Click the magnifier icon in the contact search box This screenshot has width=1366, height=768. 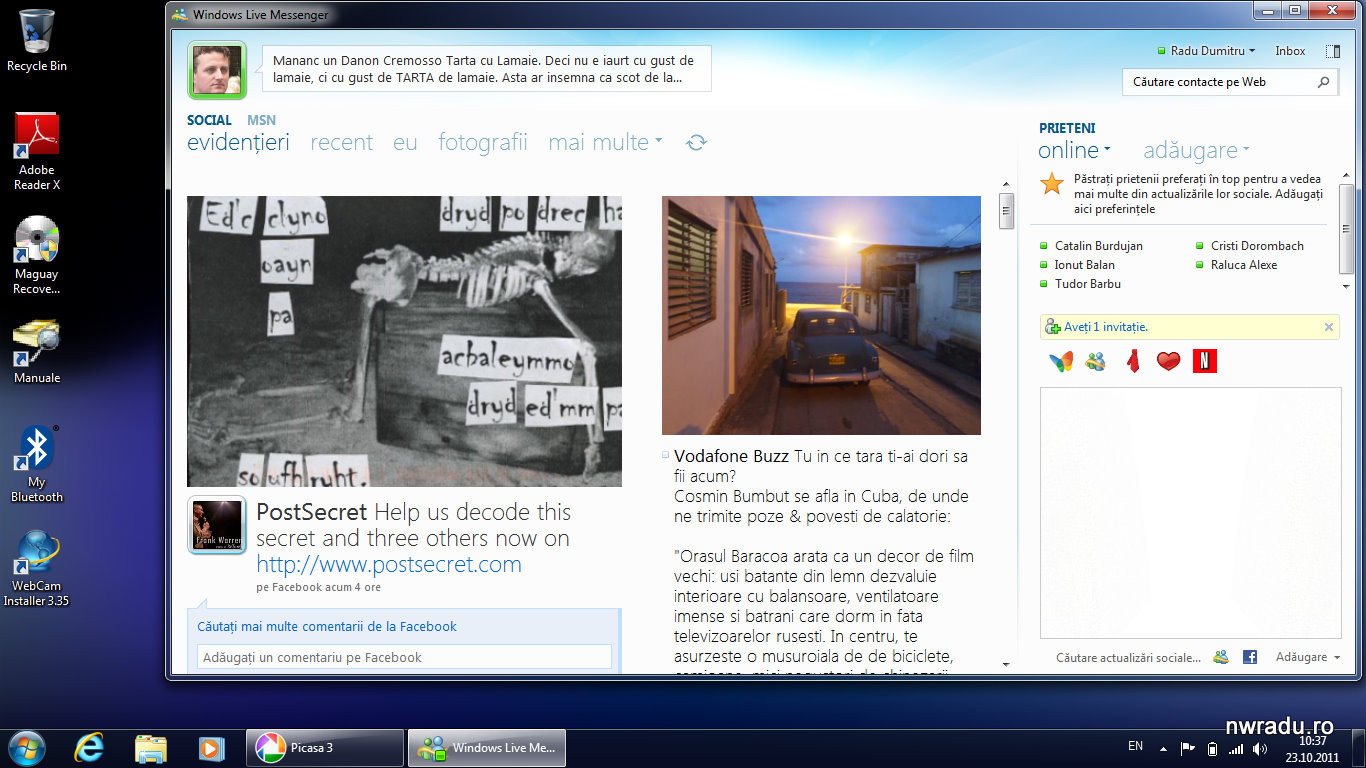click(1323, 82)
